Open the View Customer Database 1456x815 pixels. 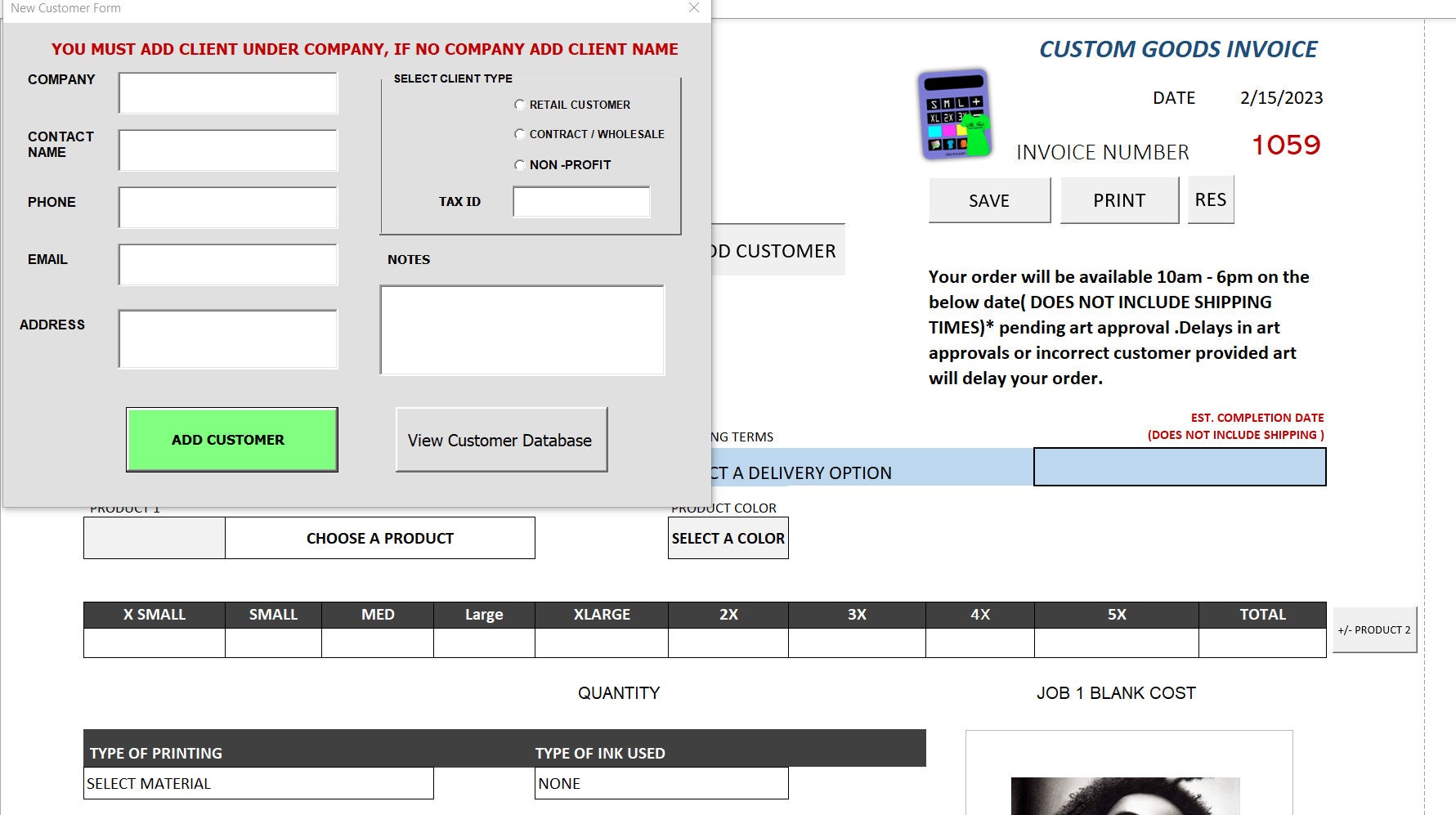click(500, 440)
